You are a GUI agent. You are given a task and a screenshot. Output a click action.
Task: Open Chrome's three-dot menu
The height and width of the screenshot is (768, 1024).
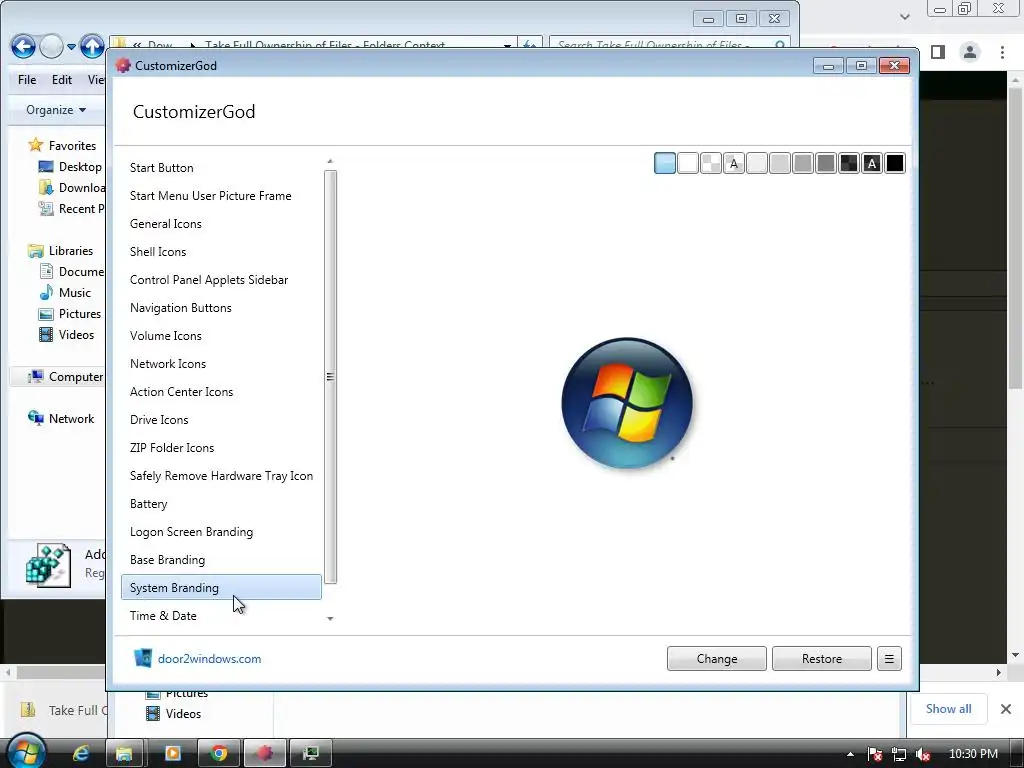[x=1002, y=52]
